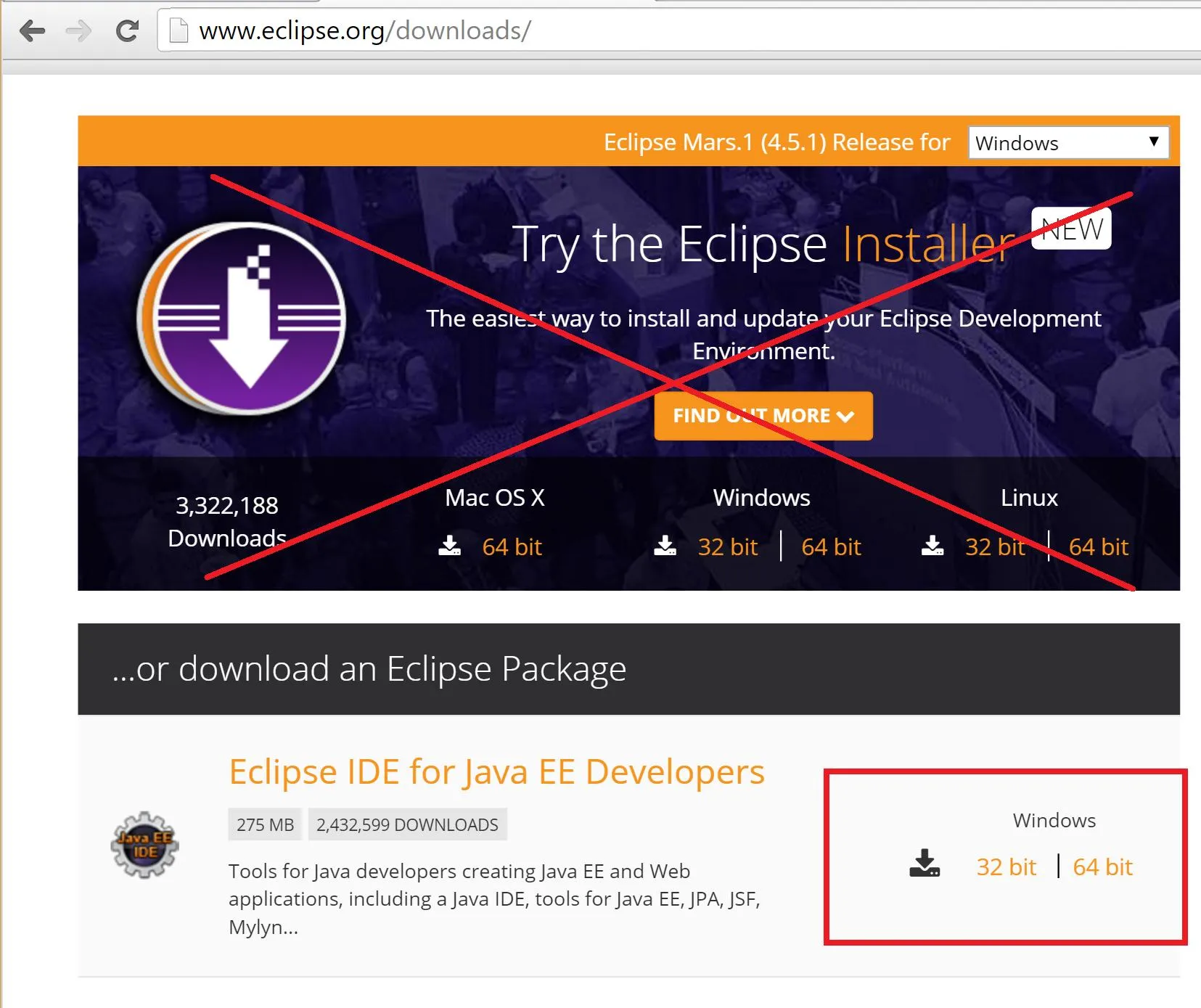Click the browser forward arrow
The image size is (1201, 1008).
coord(78,30)
